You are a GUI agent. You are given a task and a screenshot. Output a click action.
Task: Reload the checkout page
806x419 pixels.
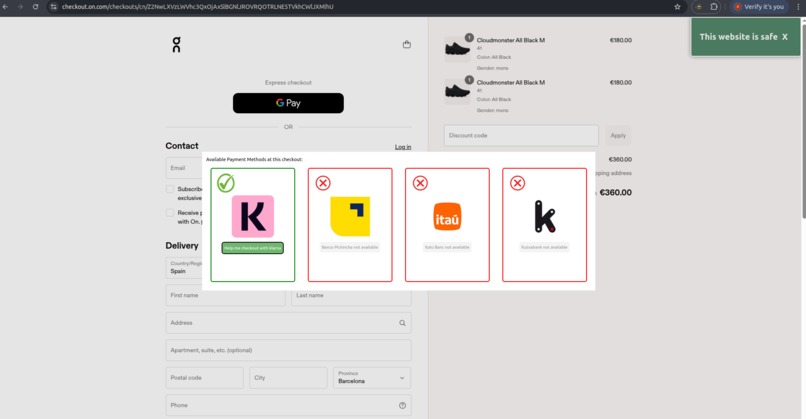coord(35,7)
